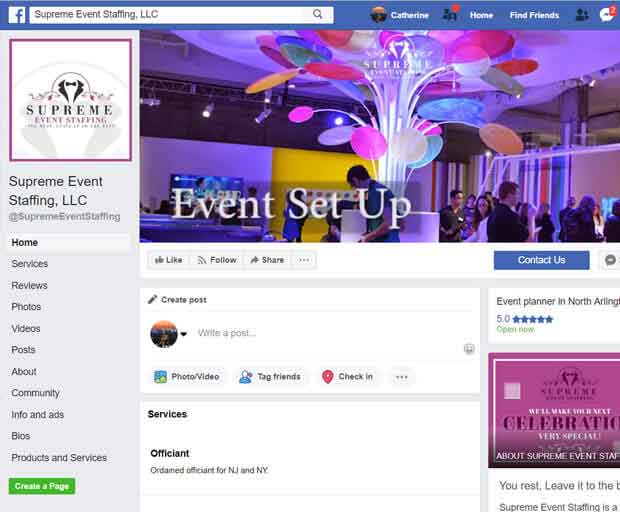Select the Check in location option
The width and height of the screenshot is (620, 512).
point(348,376)
